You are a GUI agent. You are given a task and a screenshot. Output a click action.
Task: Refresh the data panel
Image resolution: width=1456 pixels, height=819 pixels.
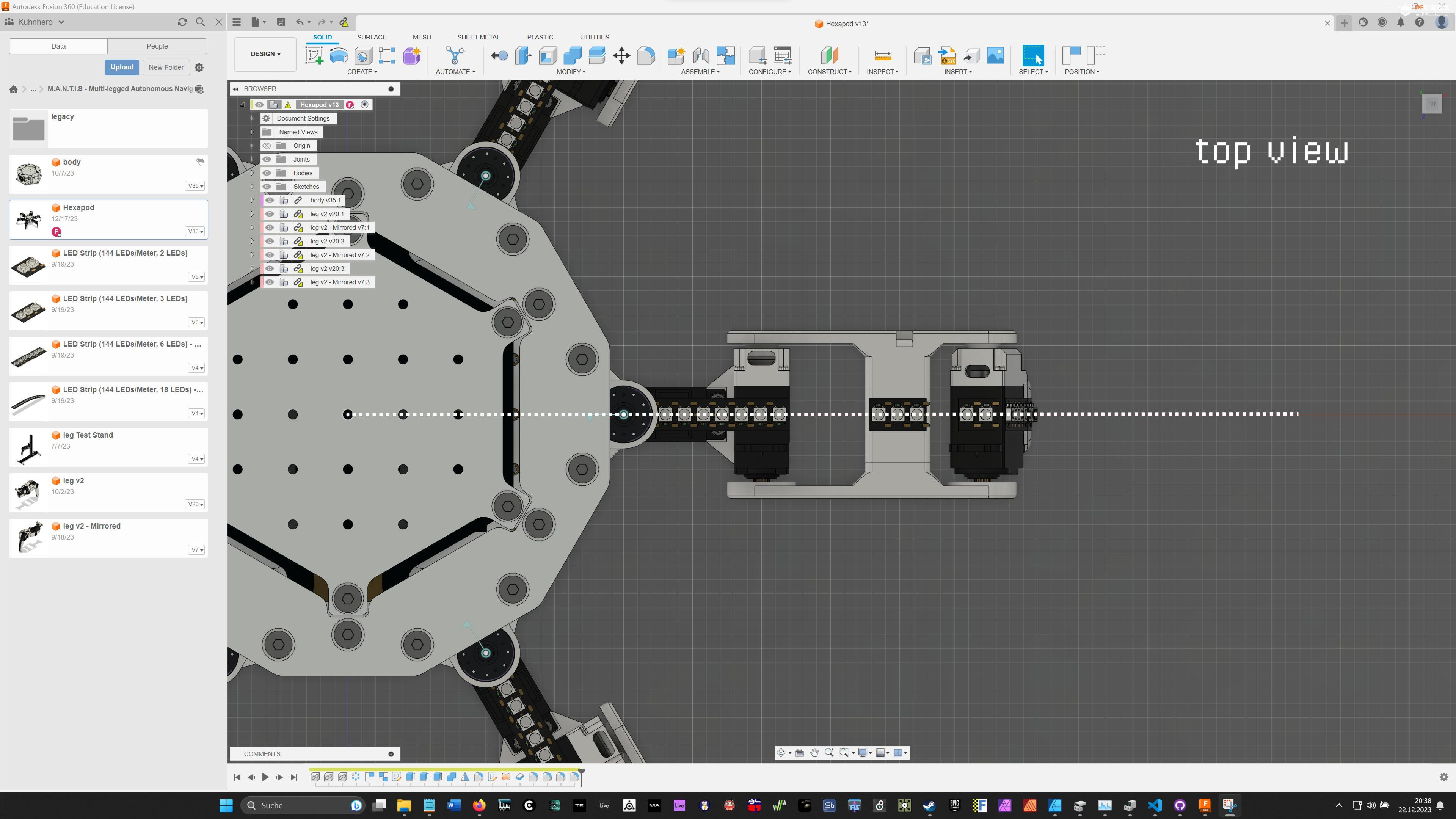(182, 22)
